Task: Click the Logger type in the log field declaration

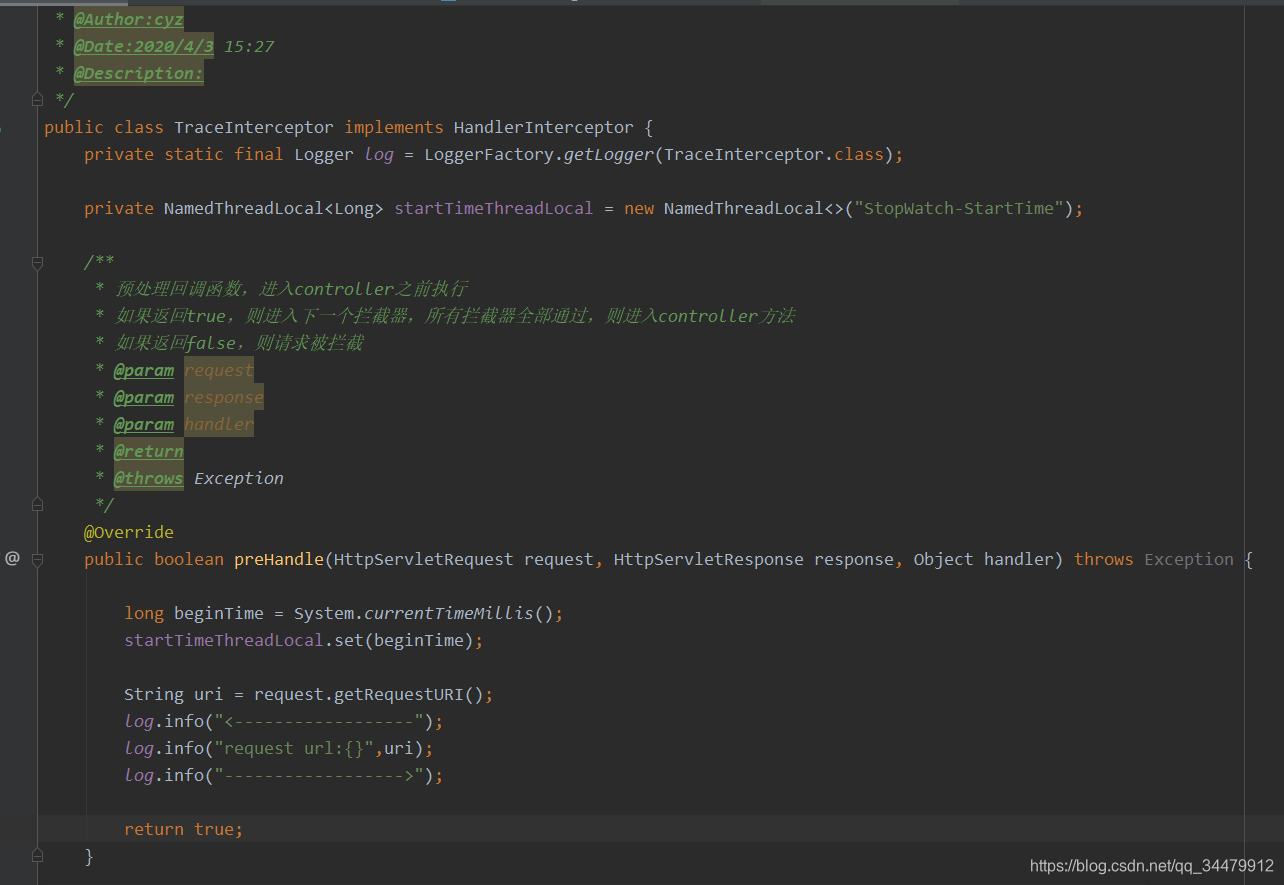Action: [324, 154]
